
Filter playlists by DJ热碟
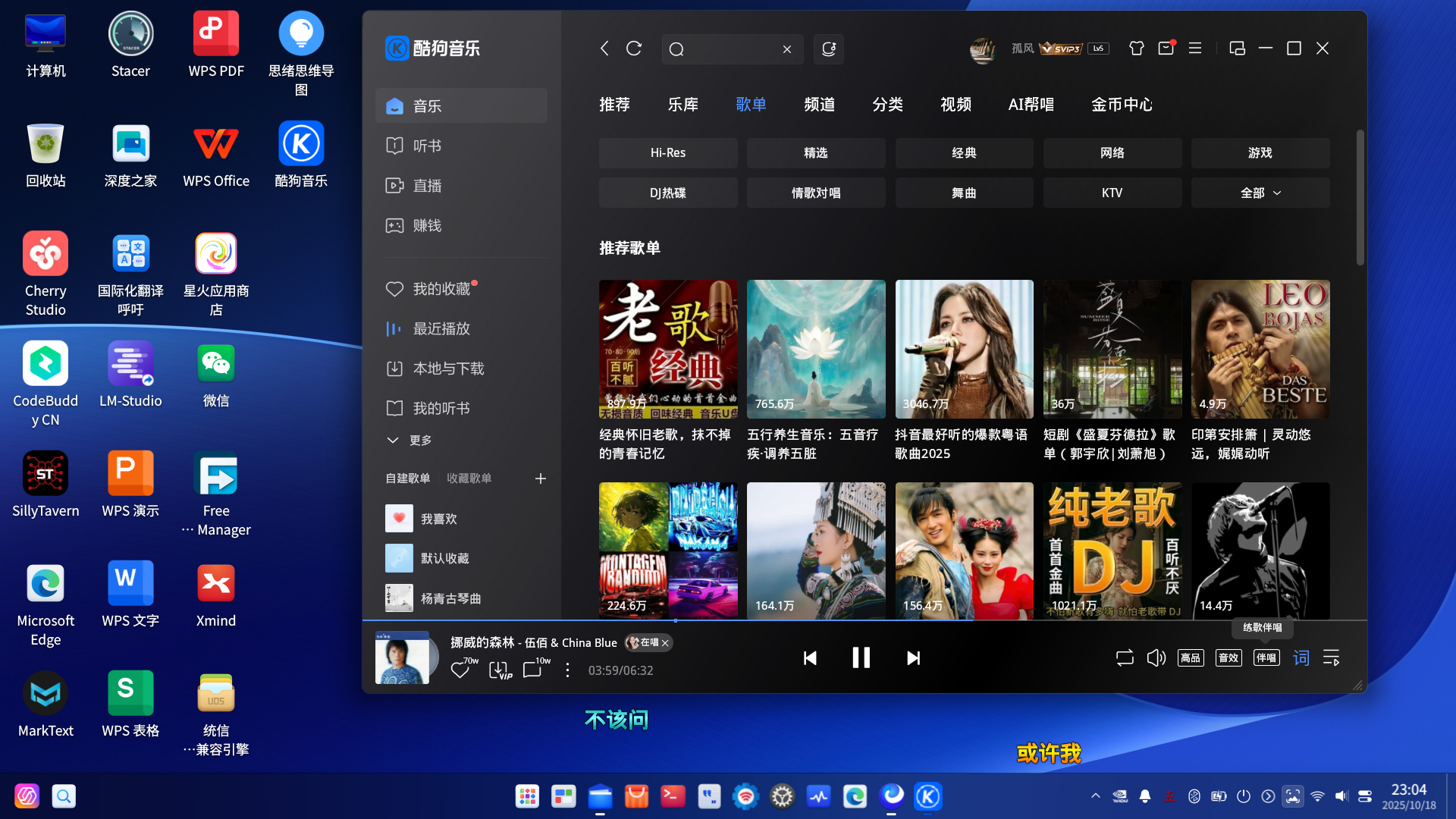[x=667, y=193]
